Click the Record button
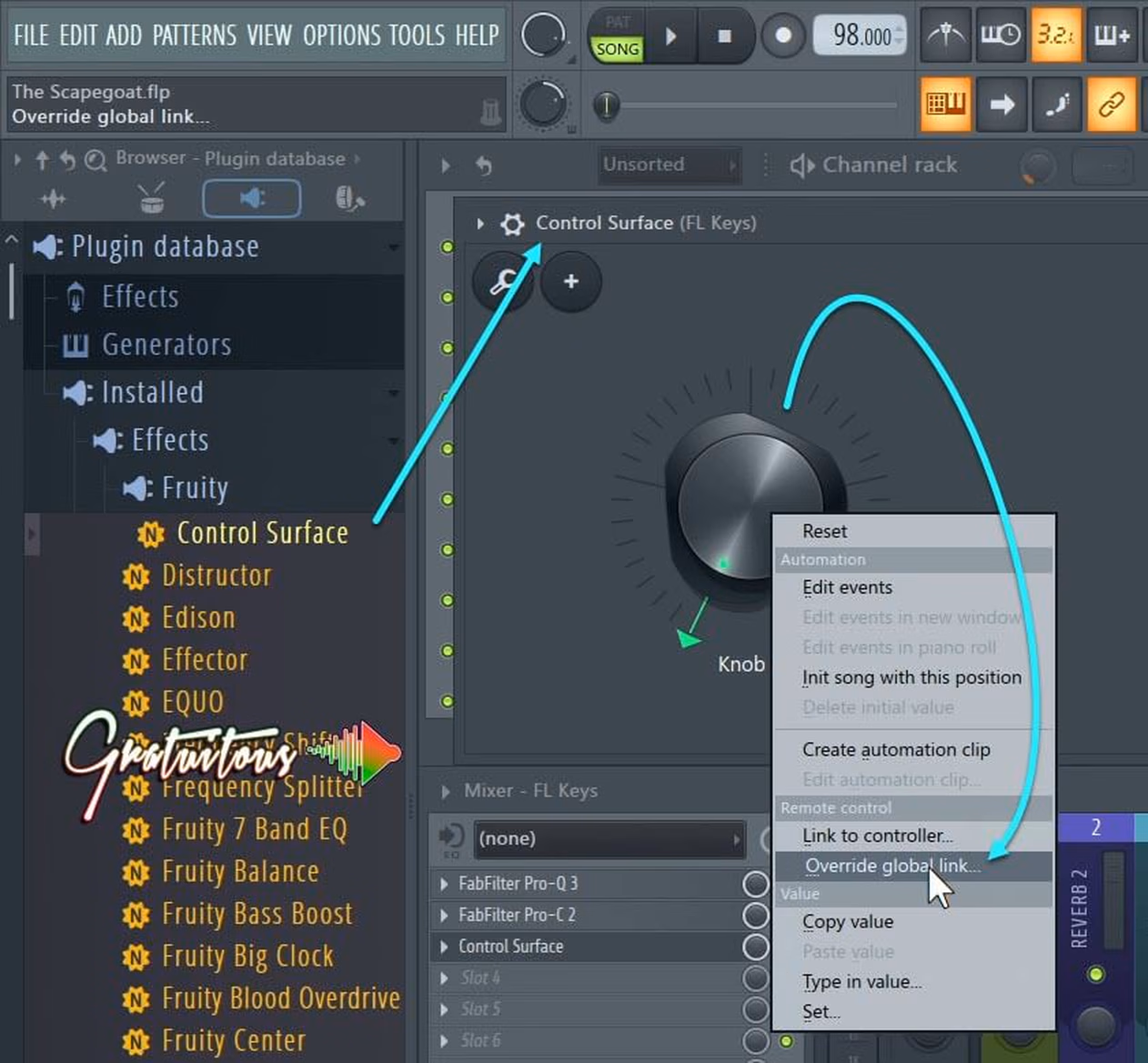The image size is (1148, 1063). [x=783, y=36]
